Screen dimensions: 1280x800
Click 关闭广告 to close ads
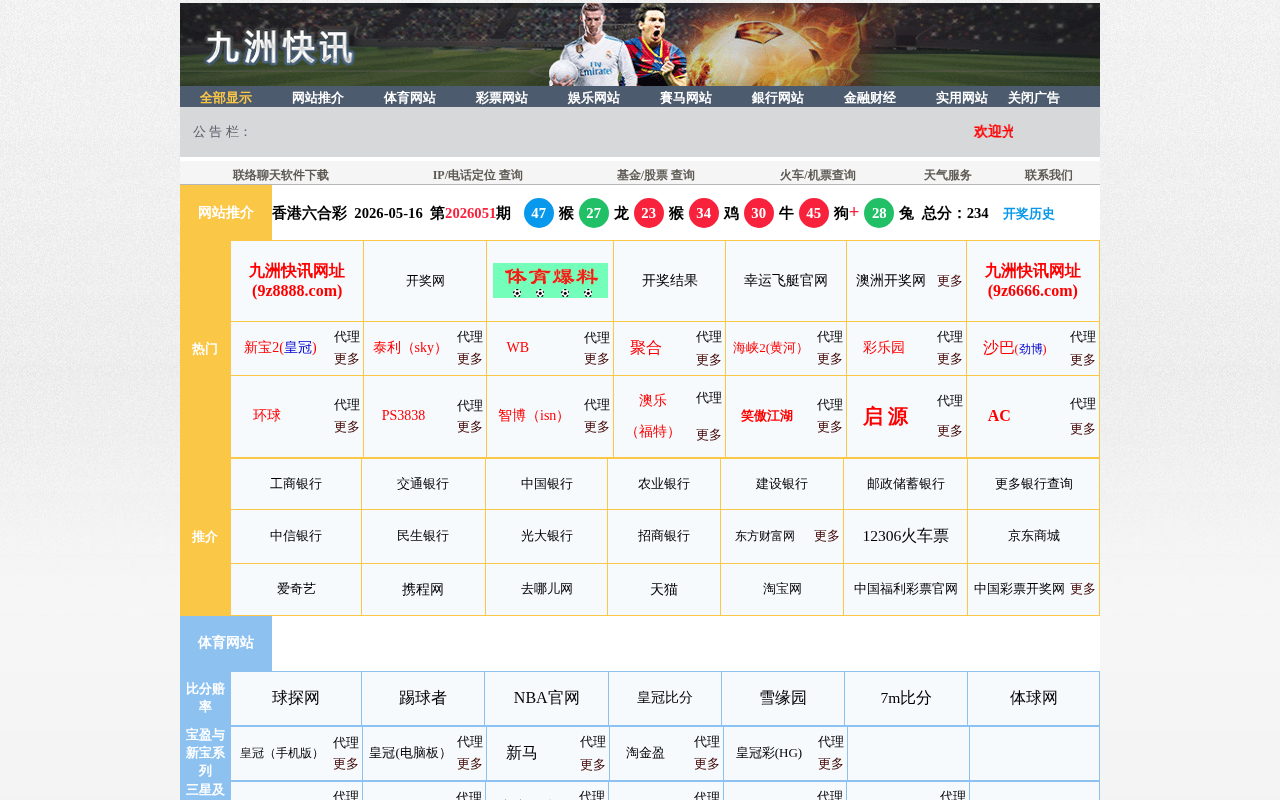click(x=1034, y=98)
